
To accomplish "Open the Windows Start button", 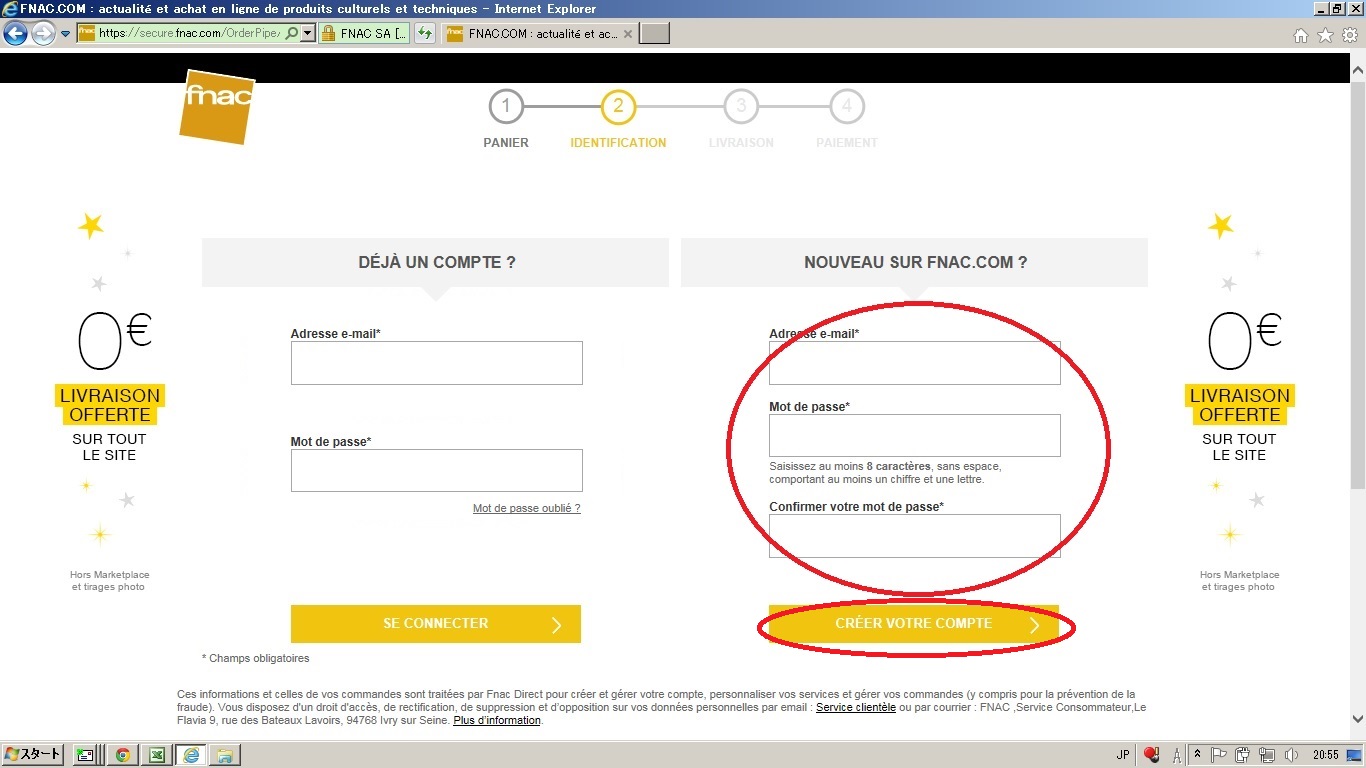I will tap(33, 754).
